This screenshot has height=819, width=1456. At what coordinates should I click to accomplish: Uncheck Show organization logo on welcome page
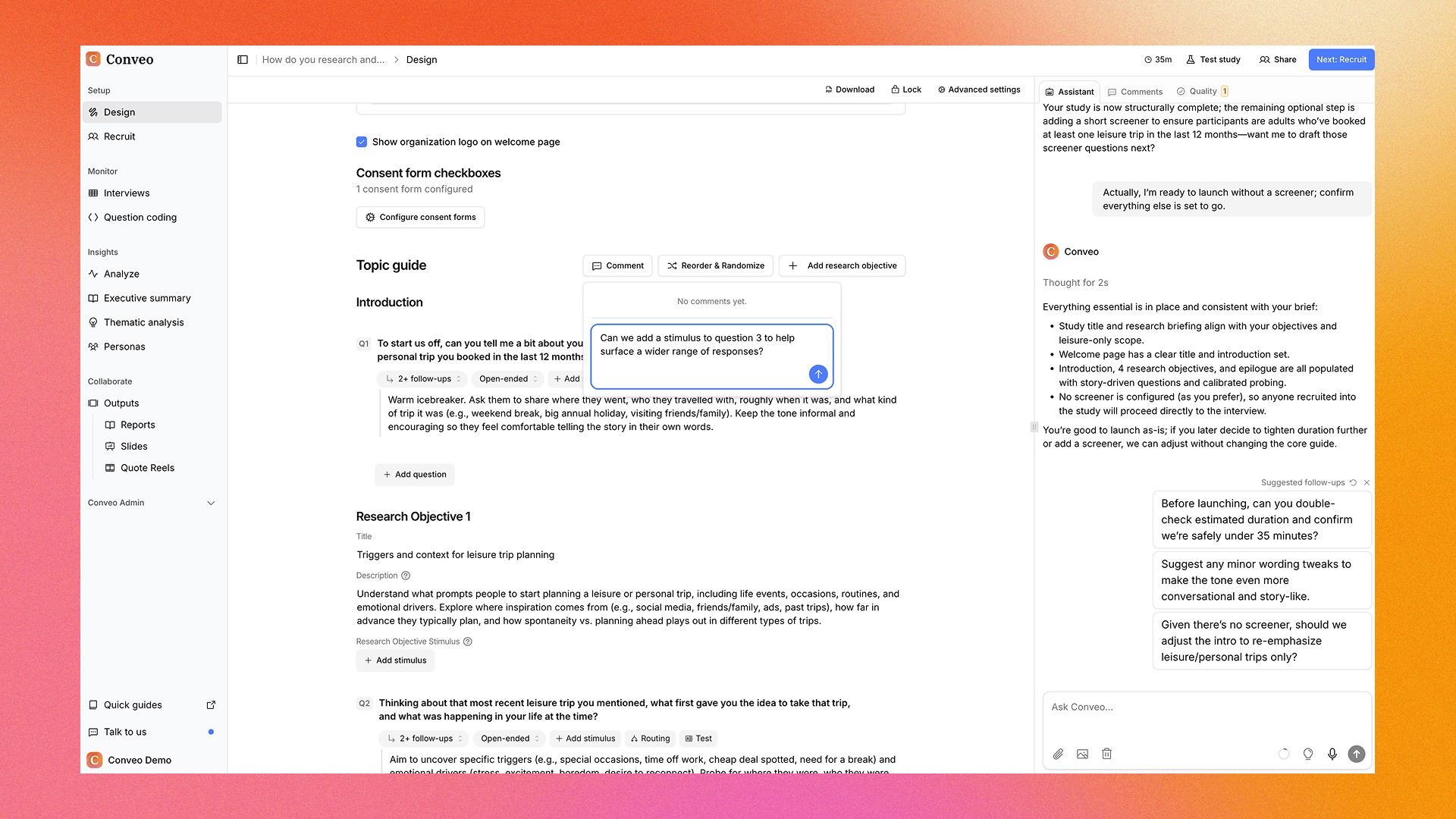(x=362, y=142)
